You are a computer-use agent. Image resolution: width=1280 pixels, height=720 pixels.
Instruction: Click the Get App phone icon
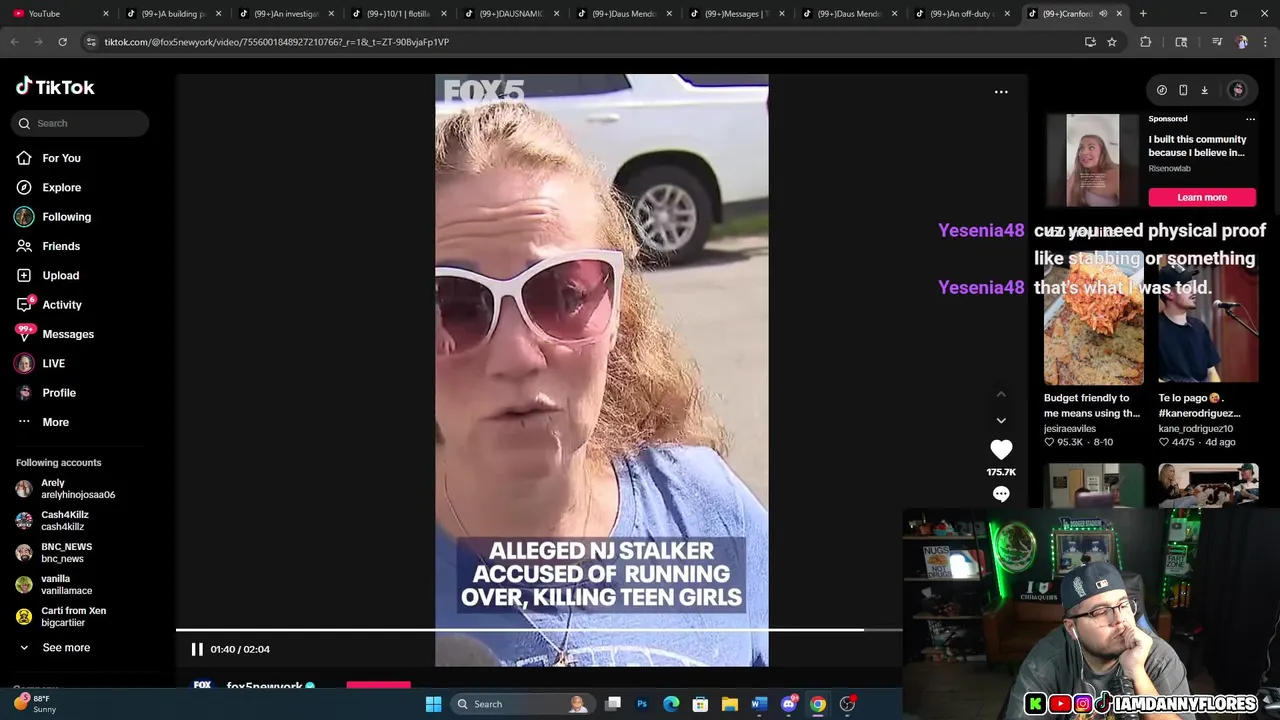pyautogui.click(x=1183, y=90)
